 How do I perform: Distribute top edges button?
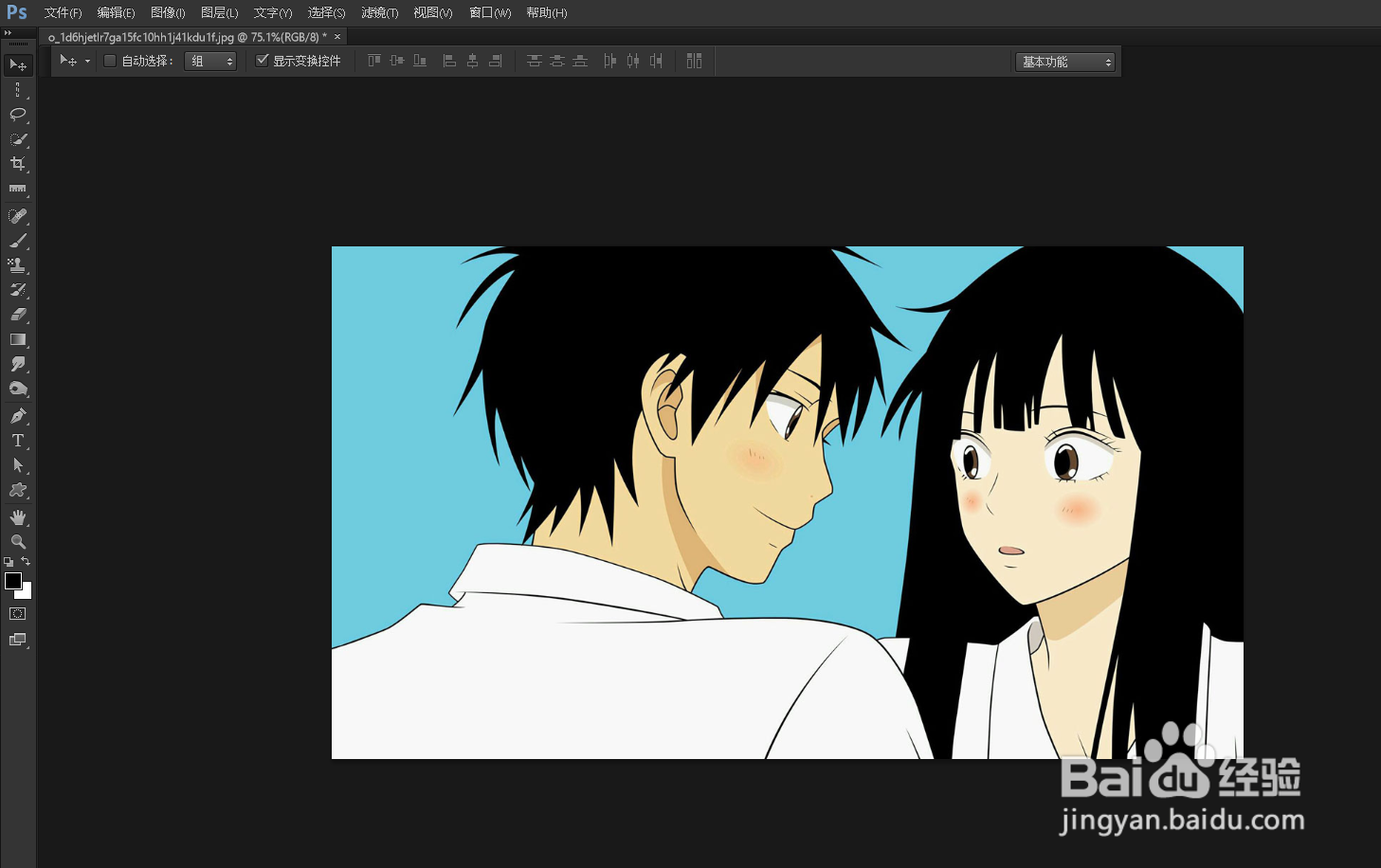pos(535,61)
